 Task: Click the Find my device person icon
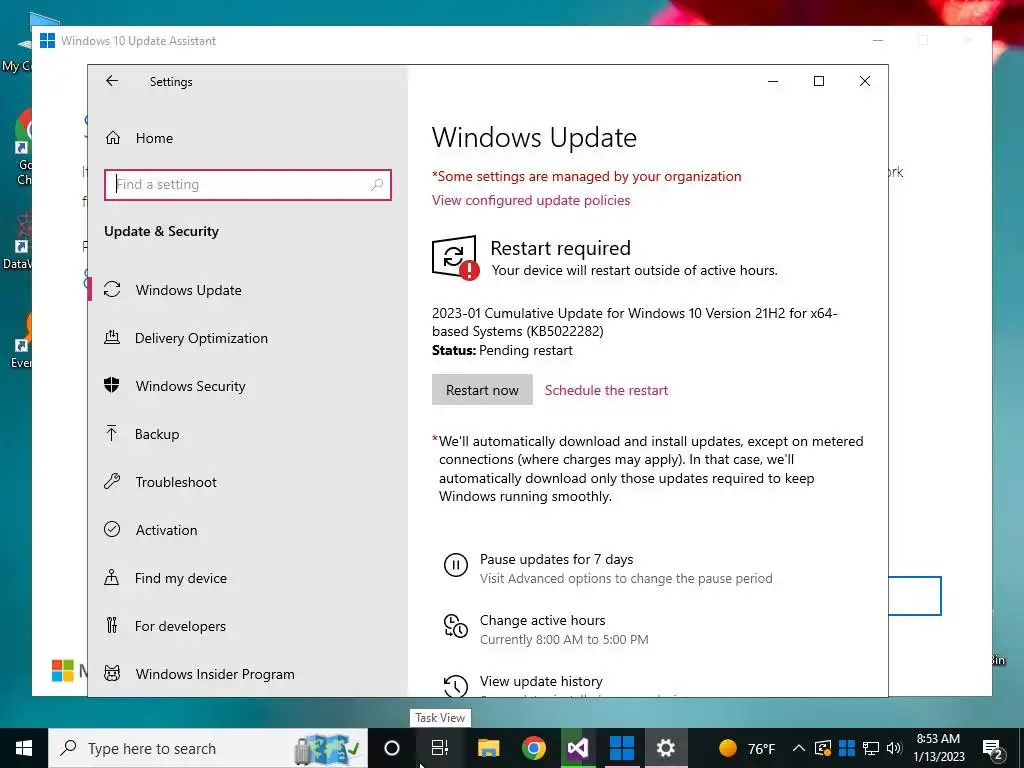[112, 577]
